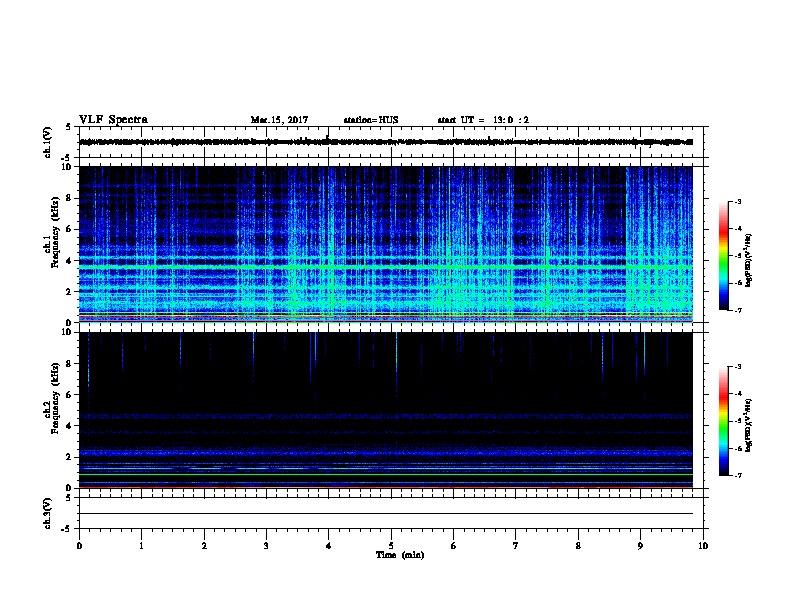This screenshot has height=612, width=792.
Task: Click the ch.1 frequency tick "6"
Action: [x=69, y=229]
